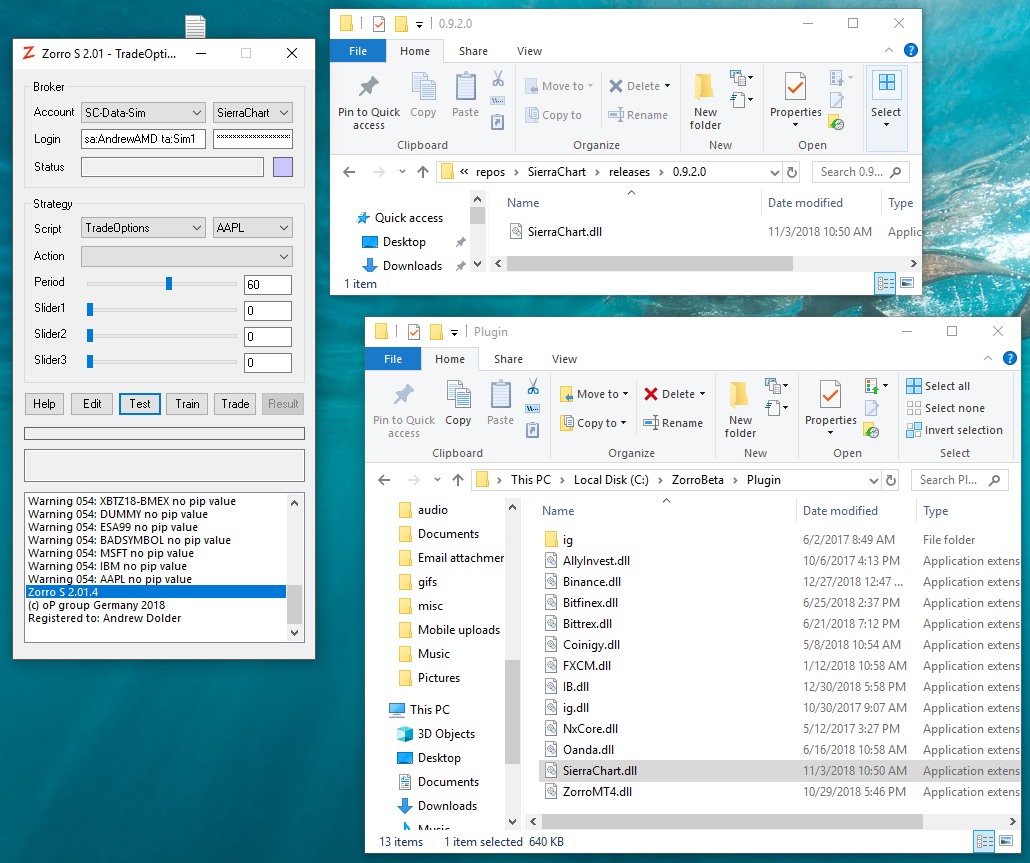
Task: Click Cut scissors icon in Plugin window
Action: coord(533,386)
